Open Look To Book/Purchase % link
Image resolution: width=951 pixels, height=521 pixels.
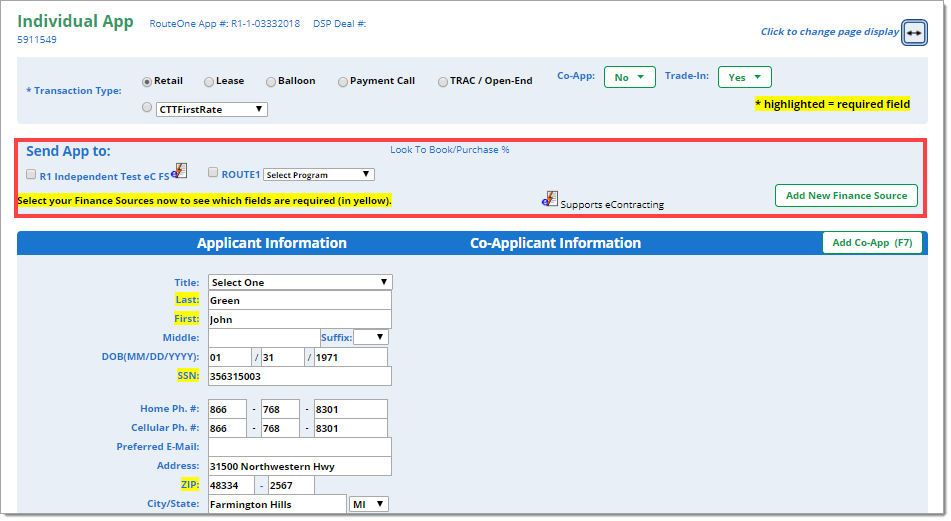[x=449, y=150]
